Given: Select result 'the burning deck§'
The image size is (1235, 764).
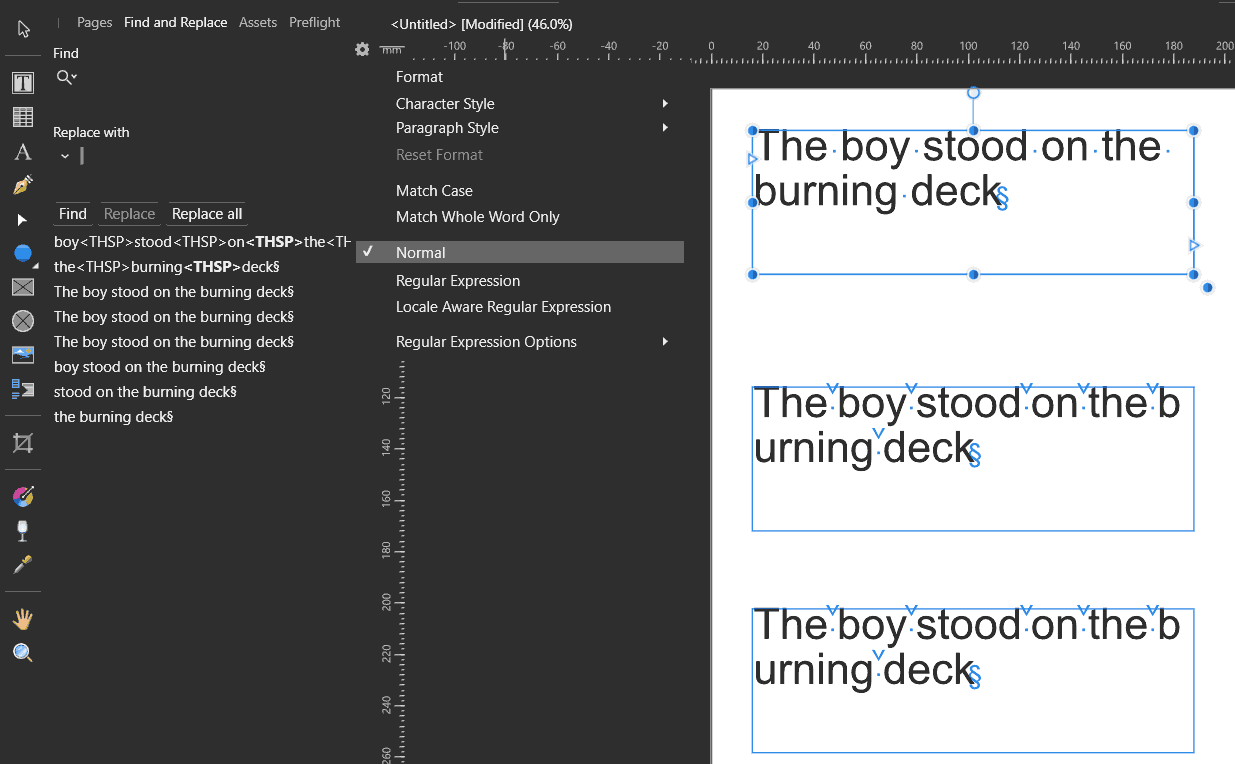Looking at the screenshot, I should (x=114, y=417).
